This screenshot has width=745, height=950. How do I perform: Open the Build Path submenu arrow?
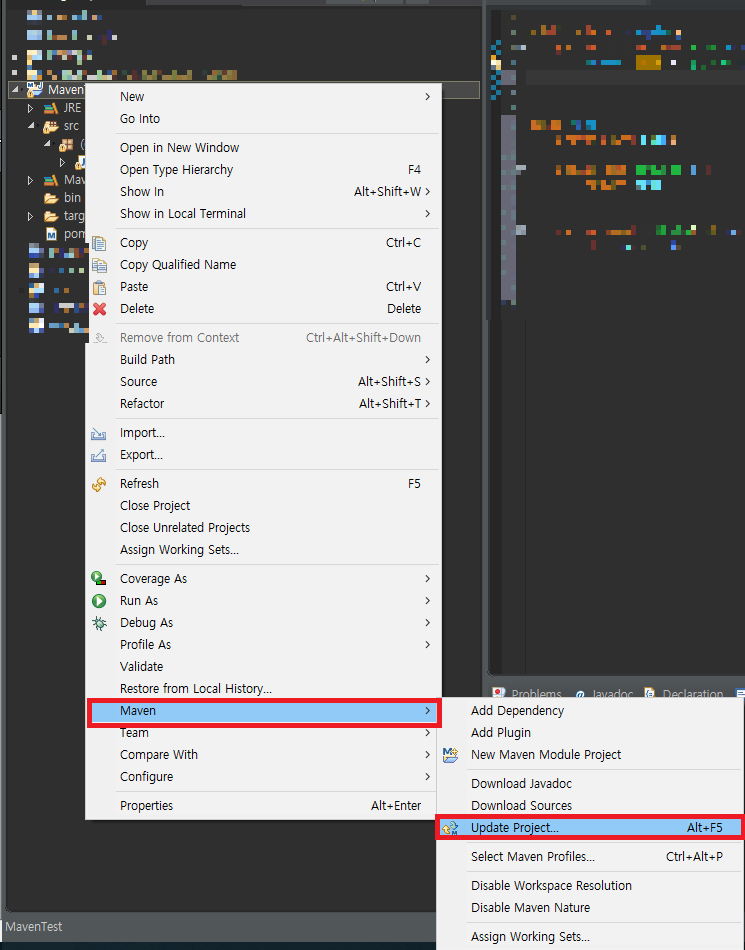428,360
